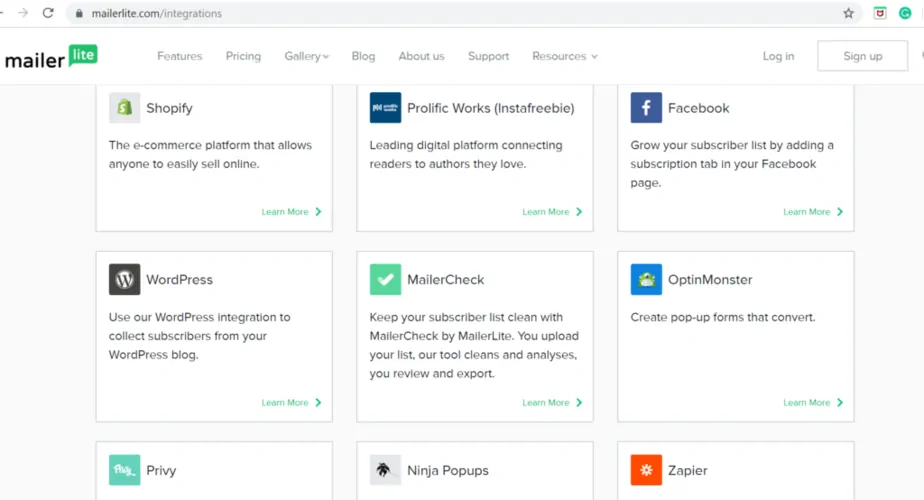Open the Features page
The image size is (924, 500).
180,56
